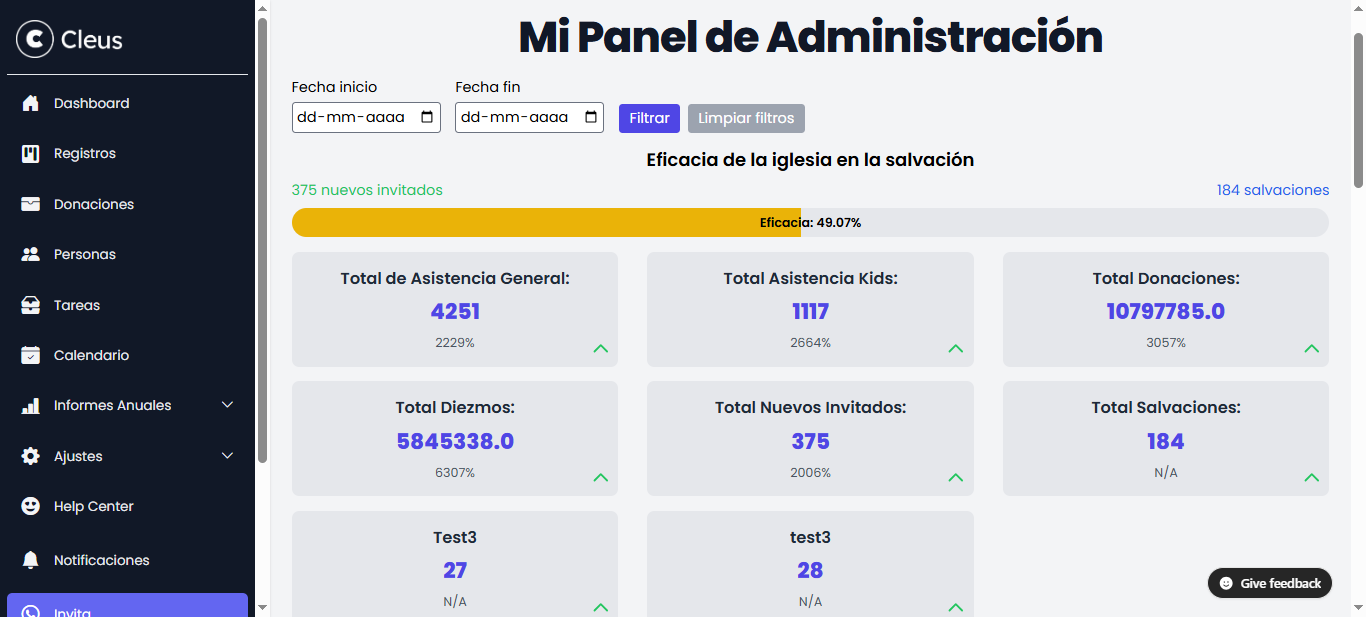Expand the Ajustes submenu

[x=226, y=456]
